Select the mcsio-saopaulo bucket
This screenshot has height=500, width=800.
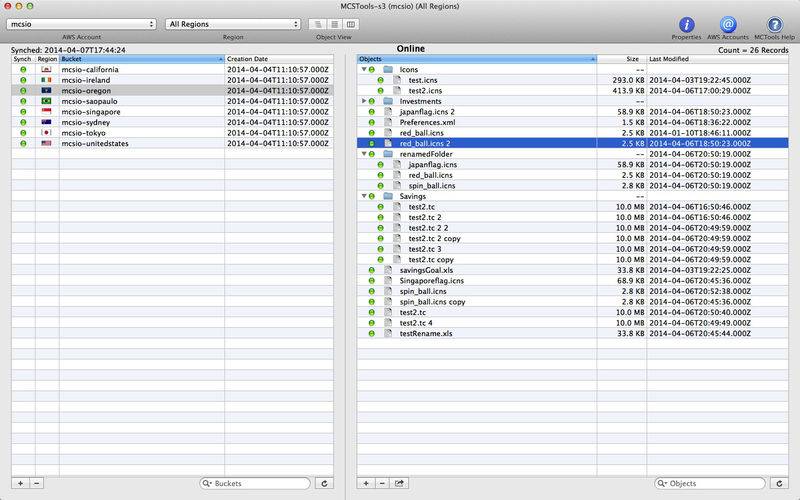(x=172, y=101)
